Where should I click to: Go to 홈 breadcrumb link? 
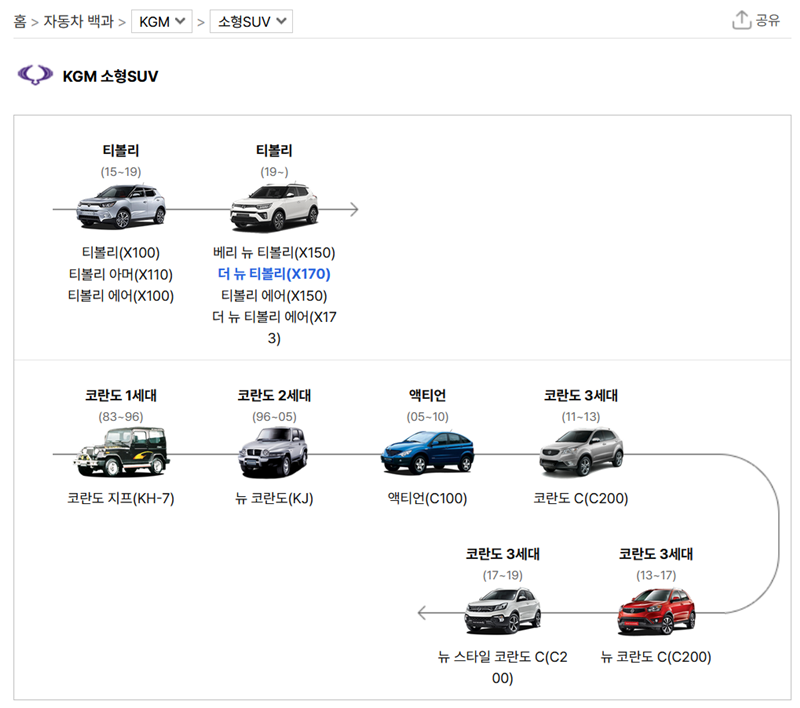(20, 21)
